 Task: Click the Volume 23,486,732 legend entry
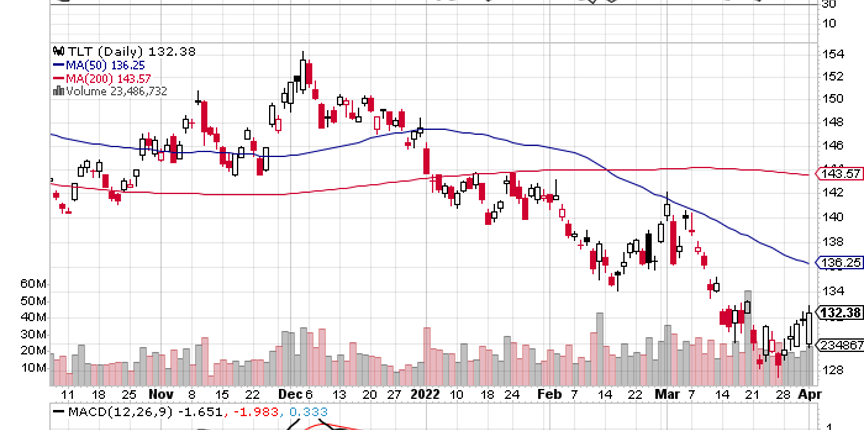click(116, 91)
